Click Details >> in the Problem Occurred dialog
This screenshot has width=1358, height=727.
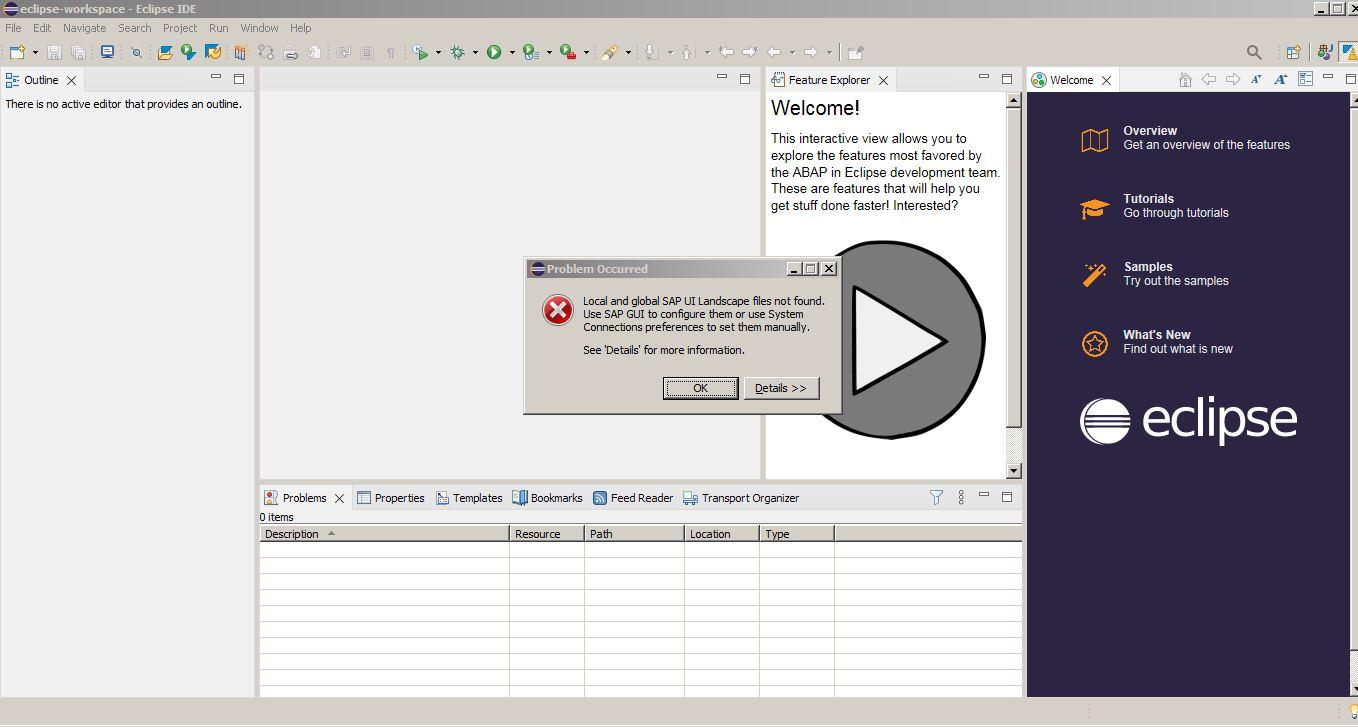coord(781,388)
